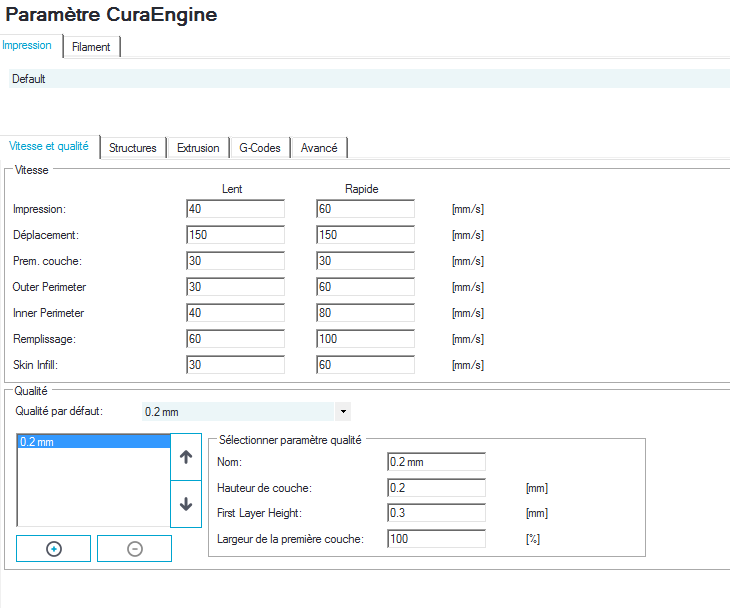Select the 0.2 mm quality list entry

(x=94, y=442)
